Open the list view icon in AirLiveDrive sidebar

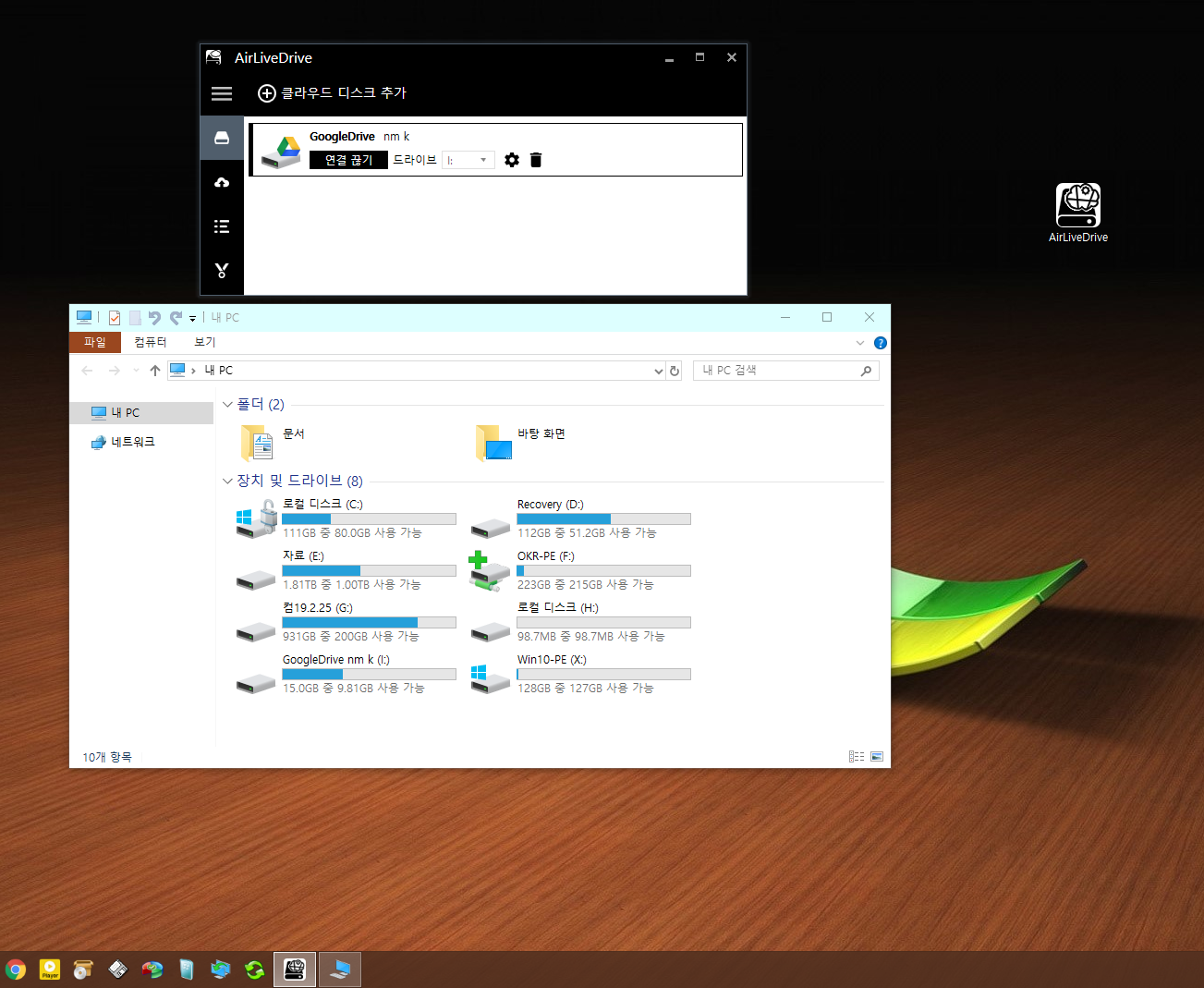point(222,226)
